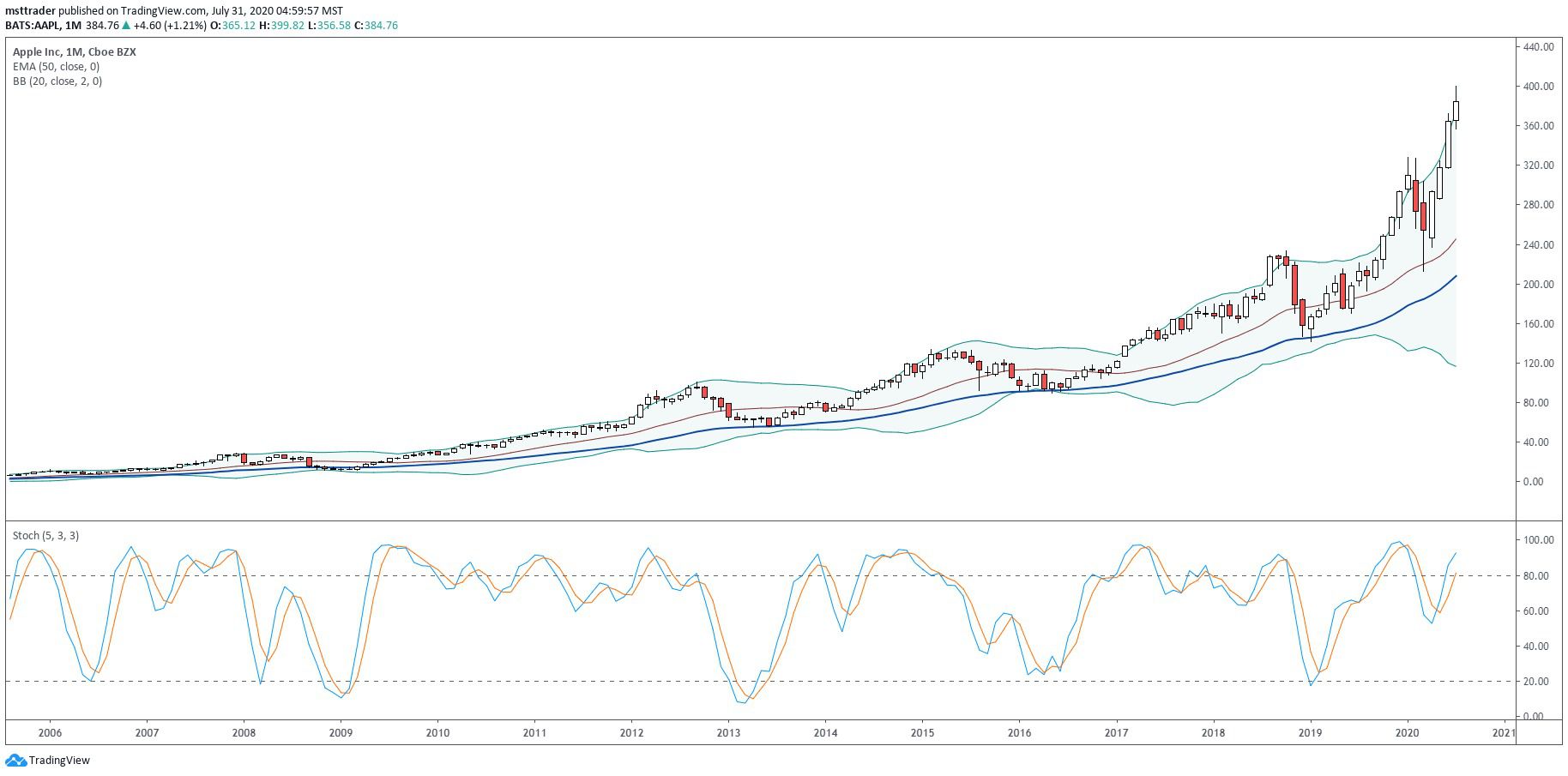Viewport: 1568px width, 776px height.
Task: Click the 2016 year label on time axis
Action: pyautogui.click(x=1019, y=733)
